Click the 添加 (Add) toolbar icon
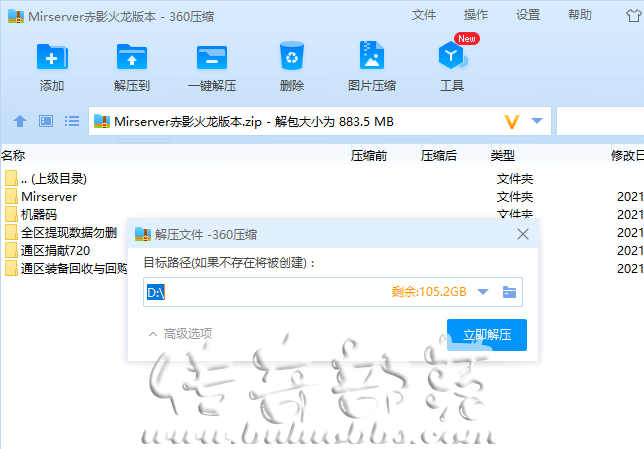The image size is (644, 449). pos(52,58)
